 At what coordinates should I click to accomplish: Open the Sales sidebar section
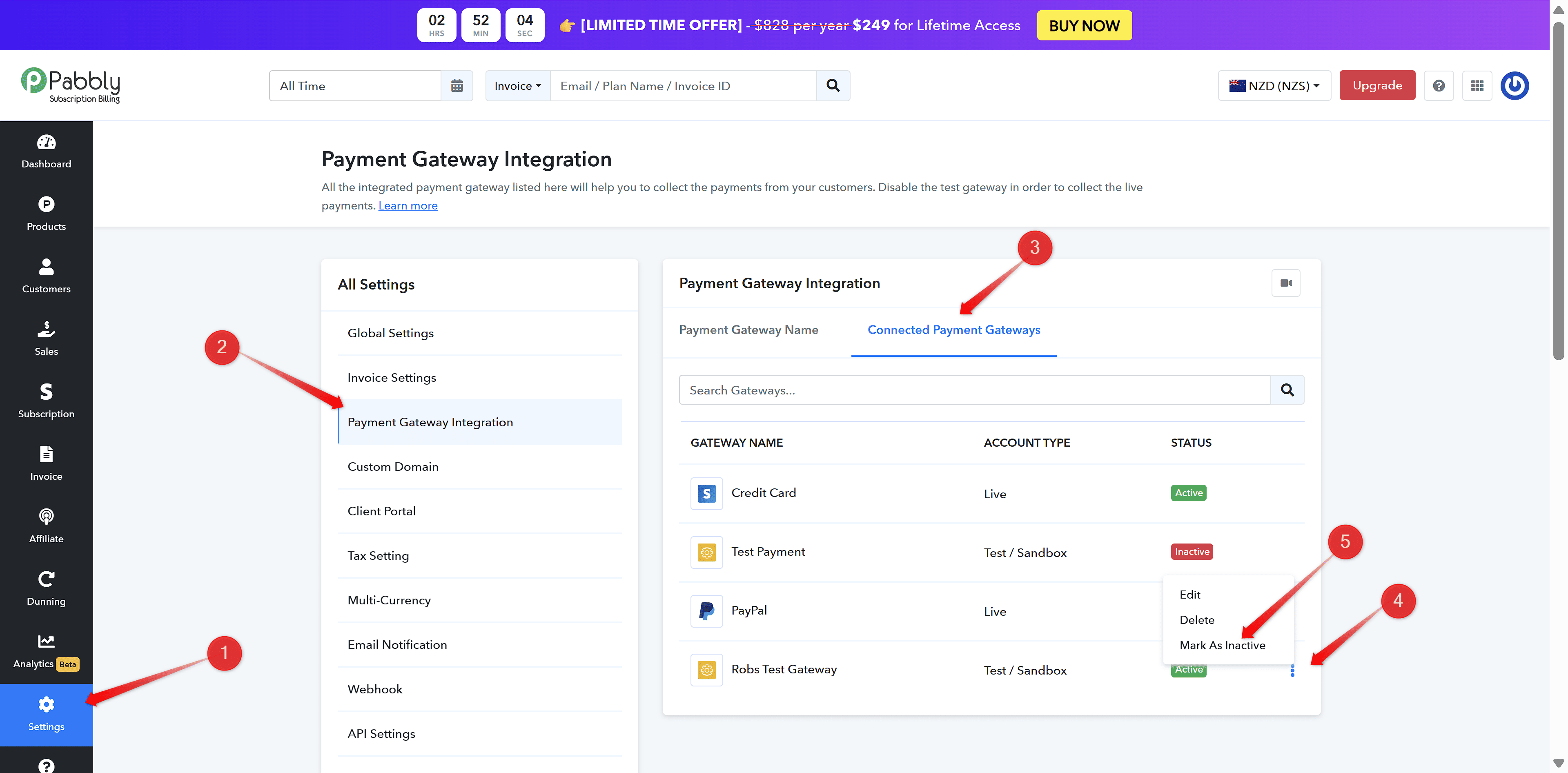pyautogui.click(x=46, y=339)
